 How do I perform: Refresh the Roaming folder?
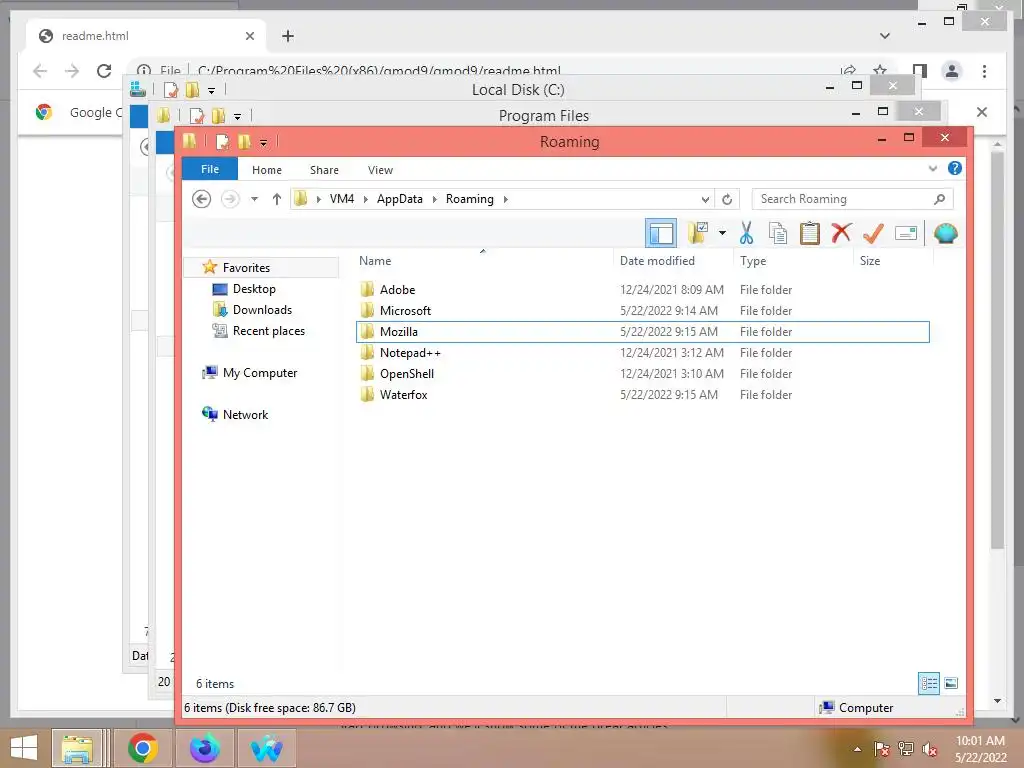click(727, 199)
